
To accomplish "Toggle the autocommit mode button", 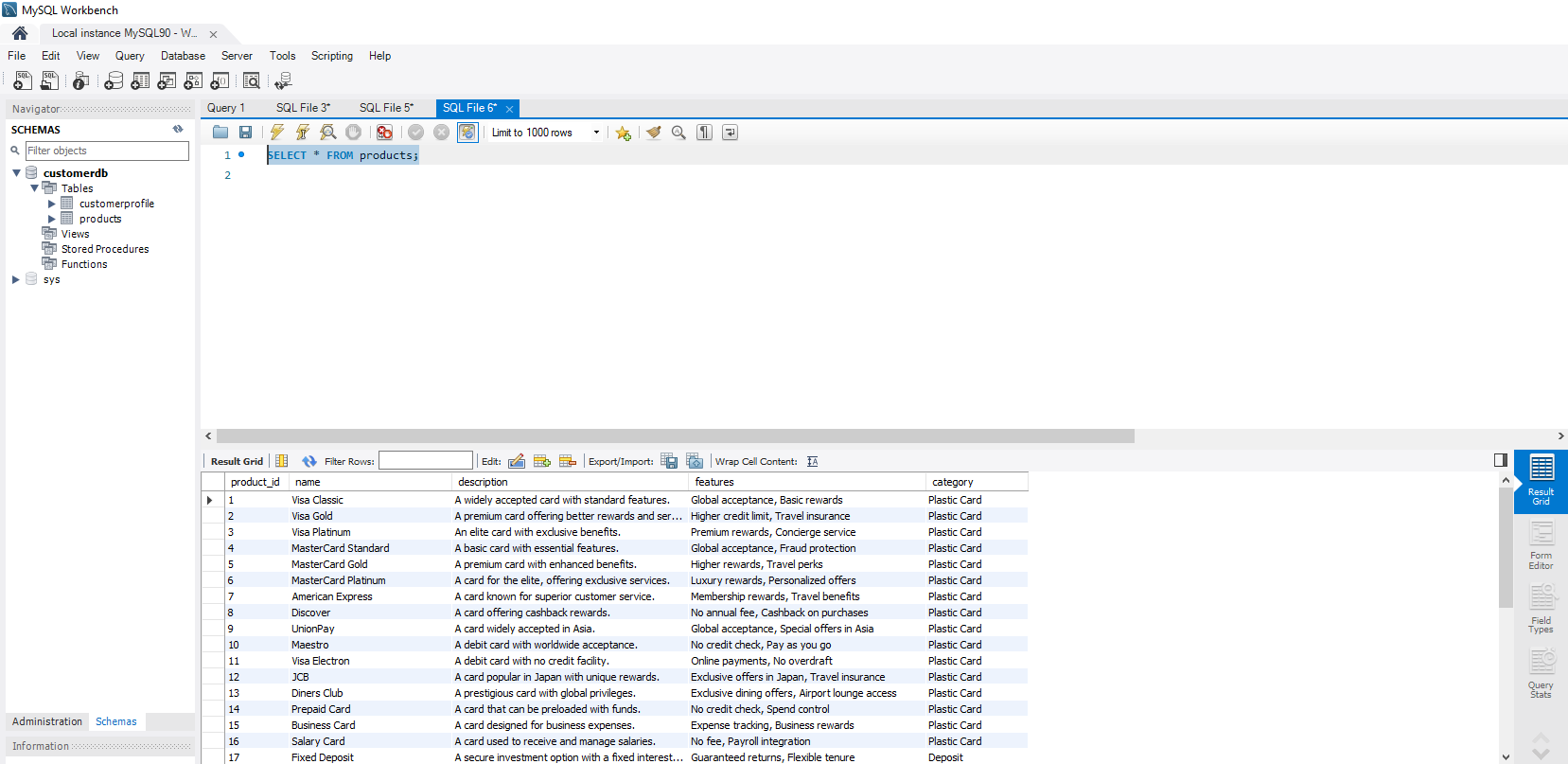I will point(467,133).
